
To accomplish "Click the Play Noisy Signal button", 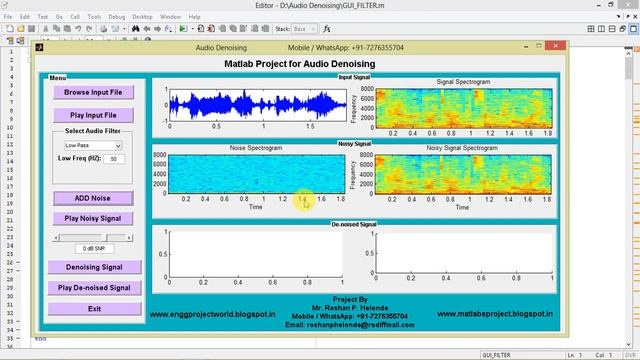I will click(x=93, y=218).
